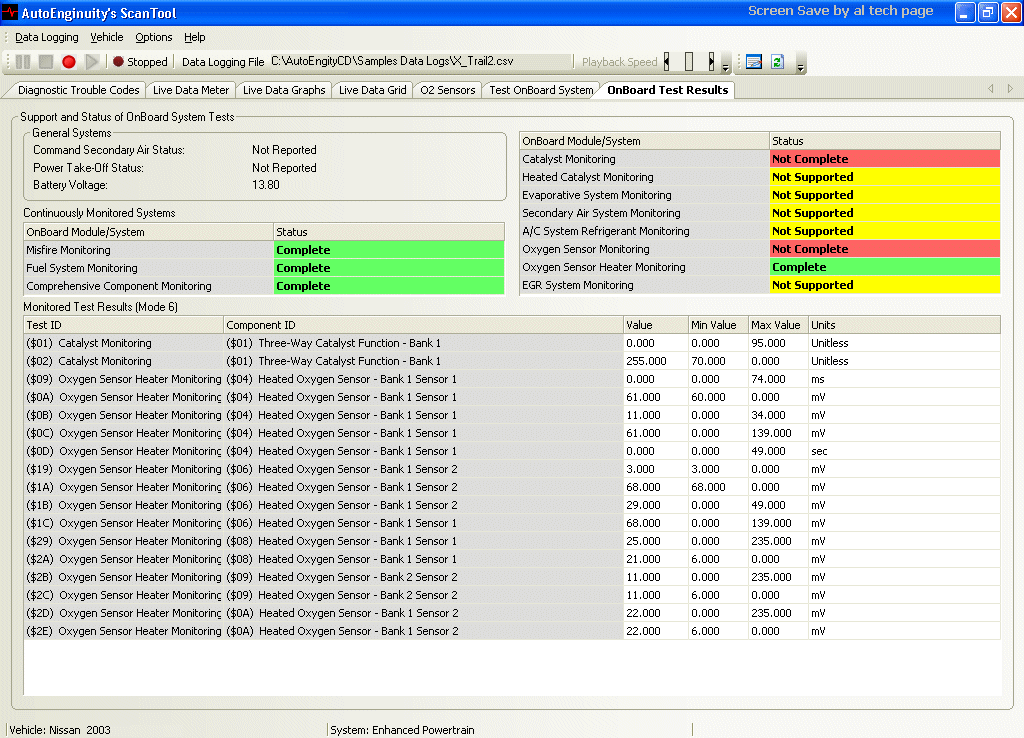This screenshot has height=738, width=1024.
Task: Open the Vehicle menu
Action: [x=107, y=37]
